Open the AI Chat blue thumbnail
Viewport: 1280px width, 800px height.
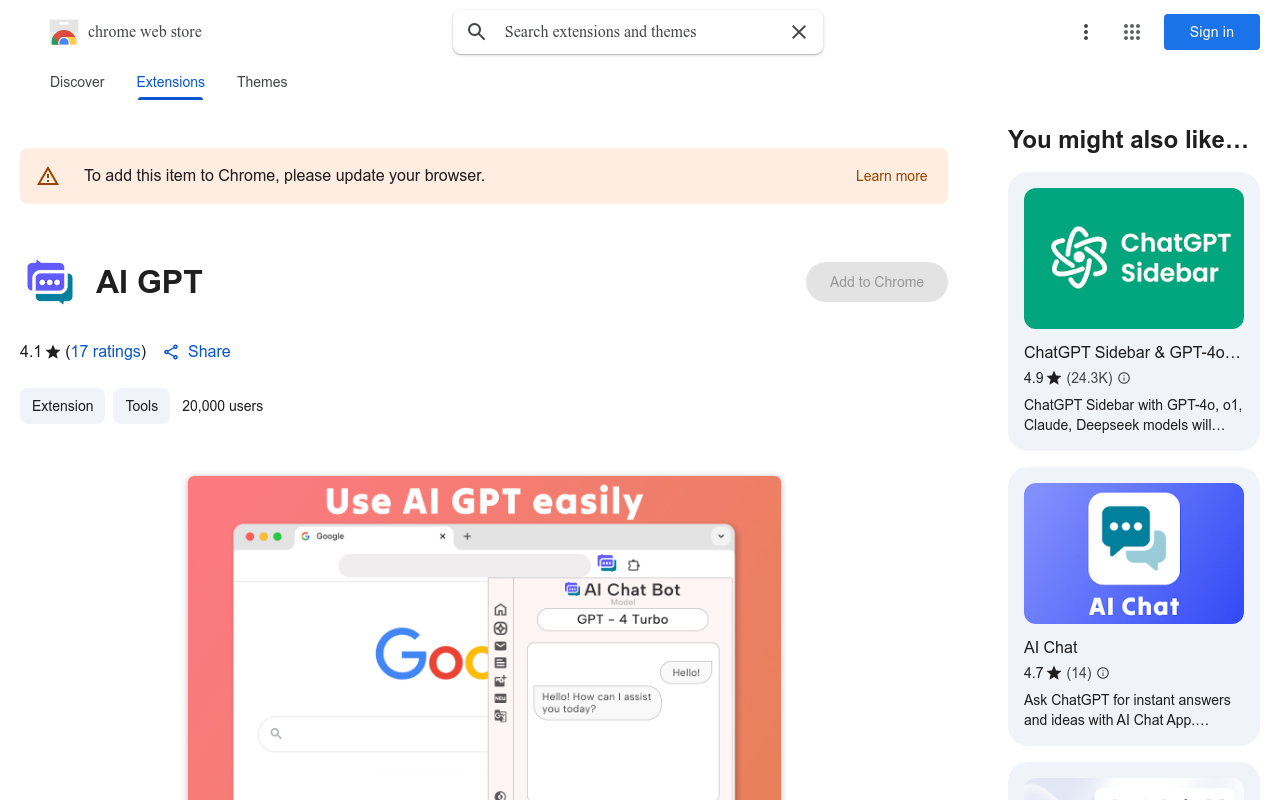point(1134,553)
